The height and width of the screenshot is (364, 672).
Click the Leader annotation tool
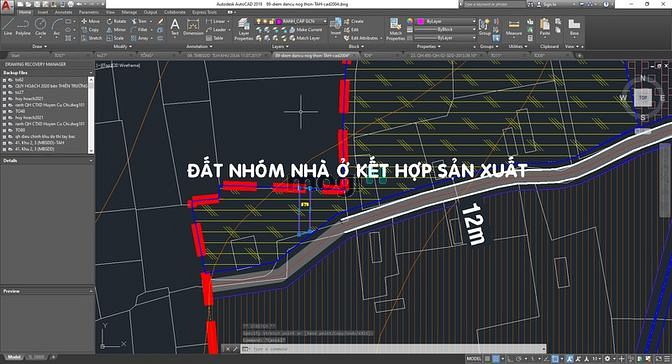pyautogui.click(x=216, y=30)
